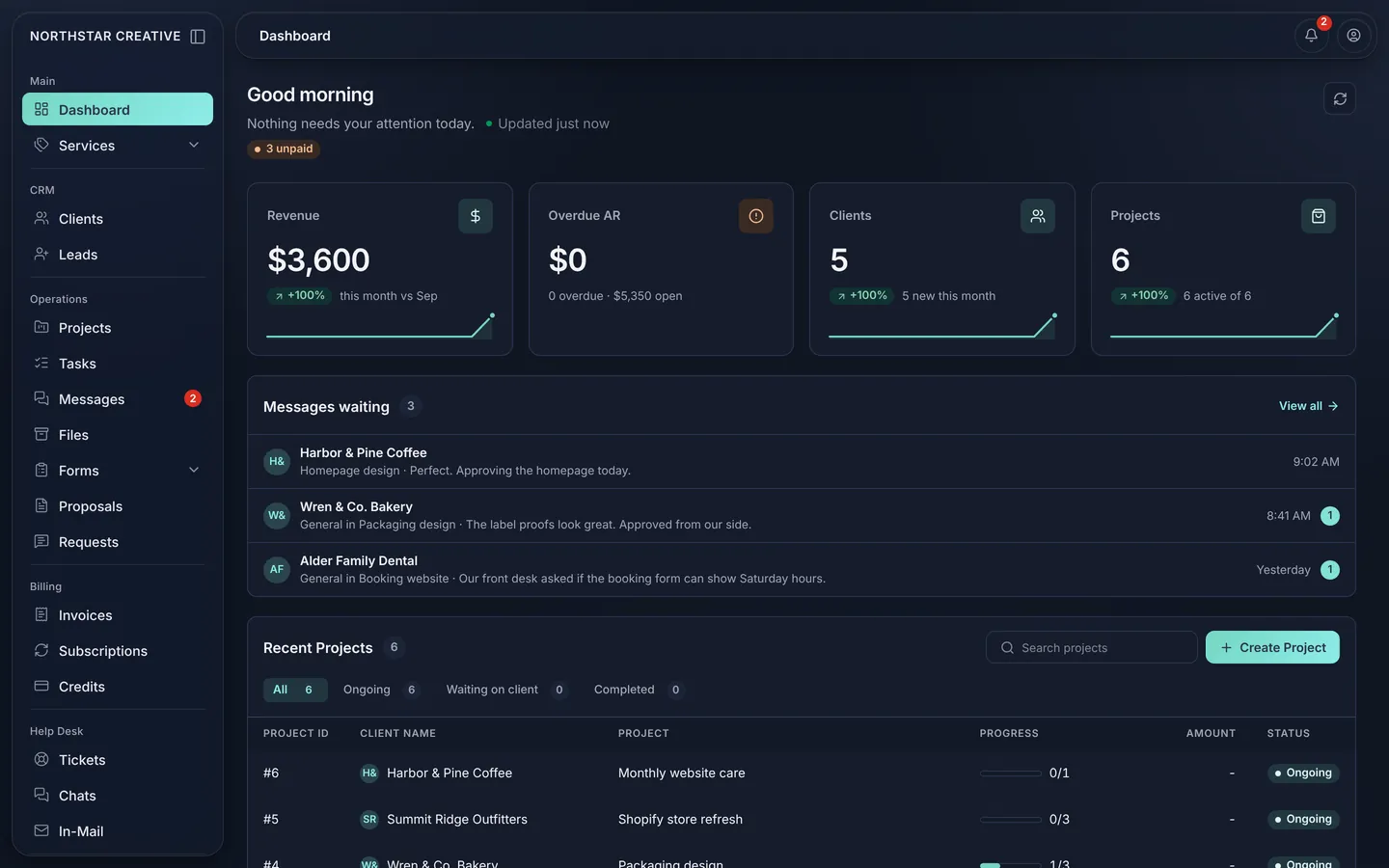Open Clients in the CRM section

tap(118, 219)
